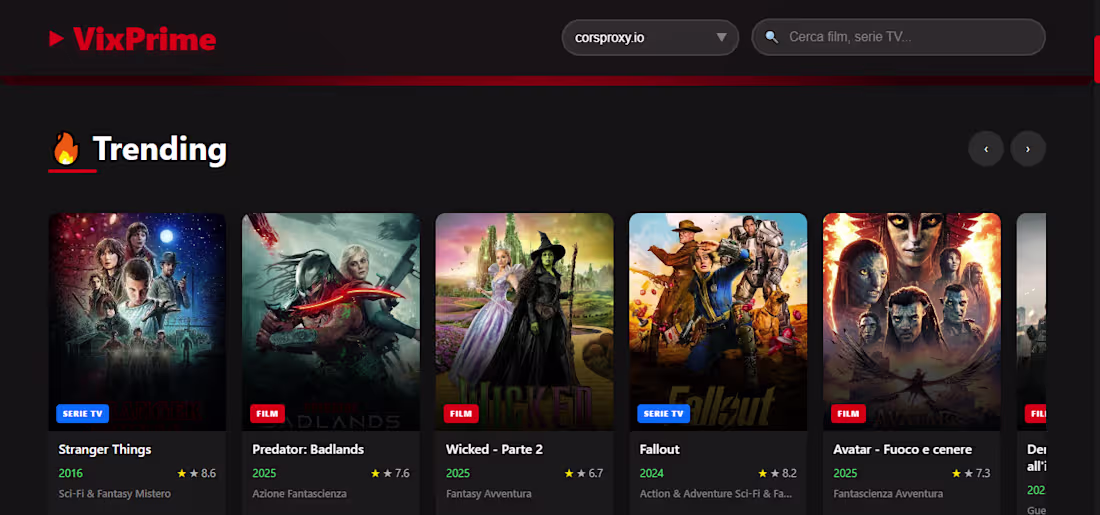Click FILM badge on Wicked - Parte 2

point(461,414)
